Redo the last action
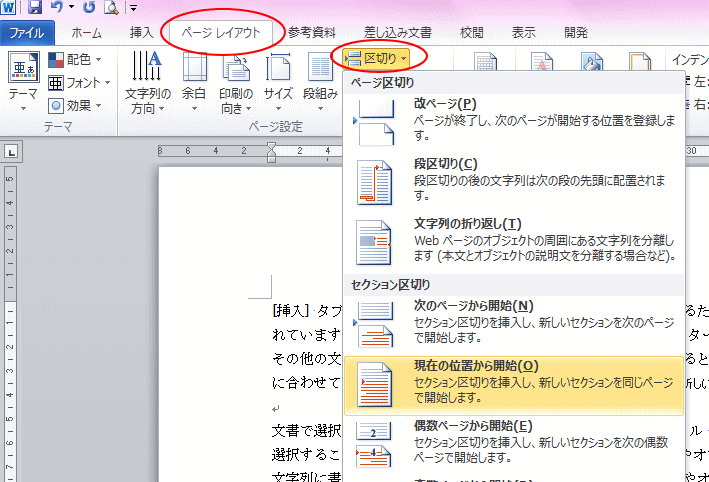This screenshot has height=482, width=709. click(x=89, y=7)
